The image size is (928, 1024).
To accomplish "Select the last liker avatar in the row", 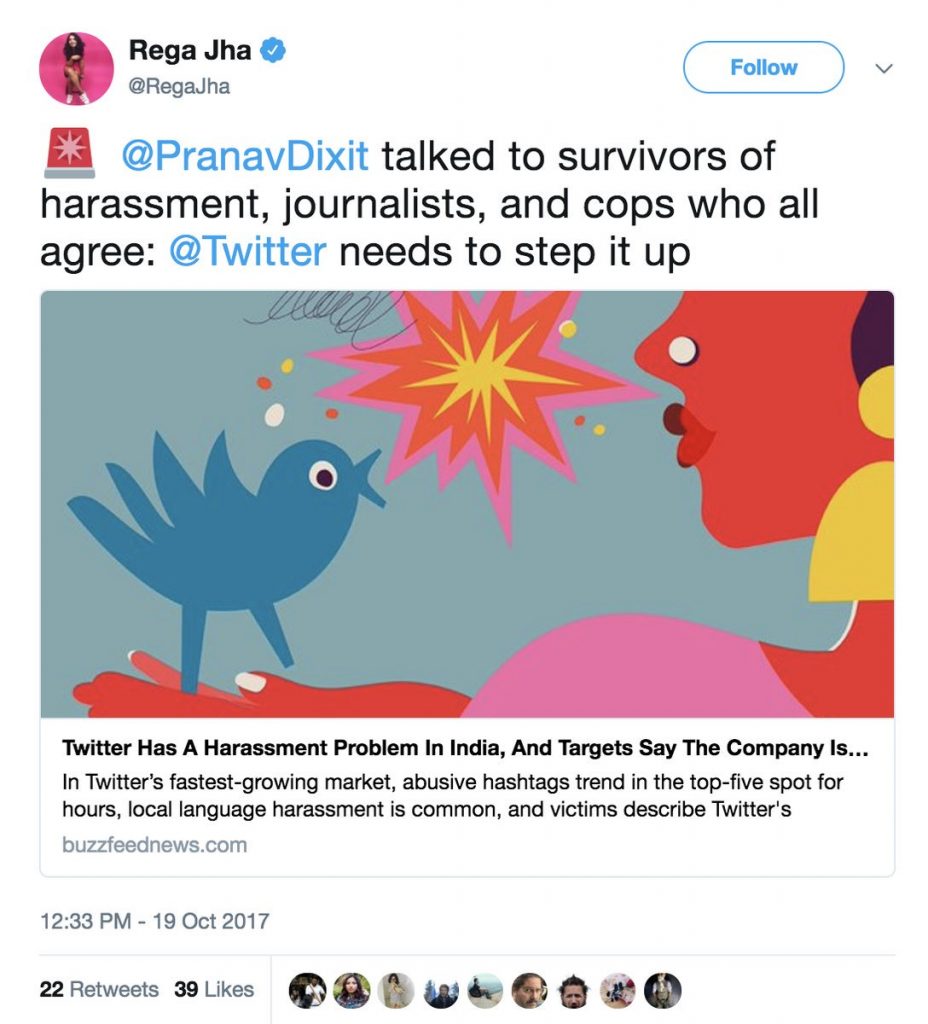I will point(662,990).
